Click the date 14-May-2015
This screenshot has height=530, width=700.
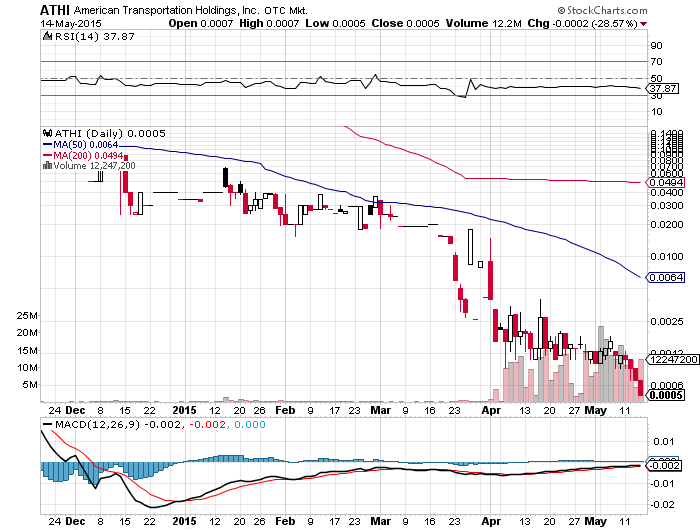71,24
